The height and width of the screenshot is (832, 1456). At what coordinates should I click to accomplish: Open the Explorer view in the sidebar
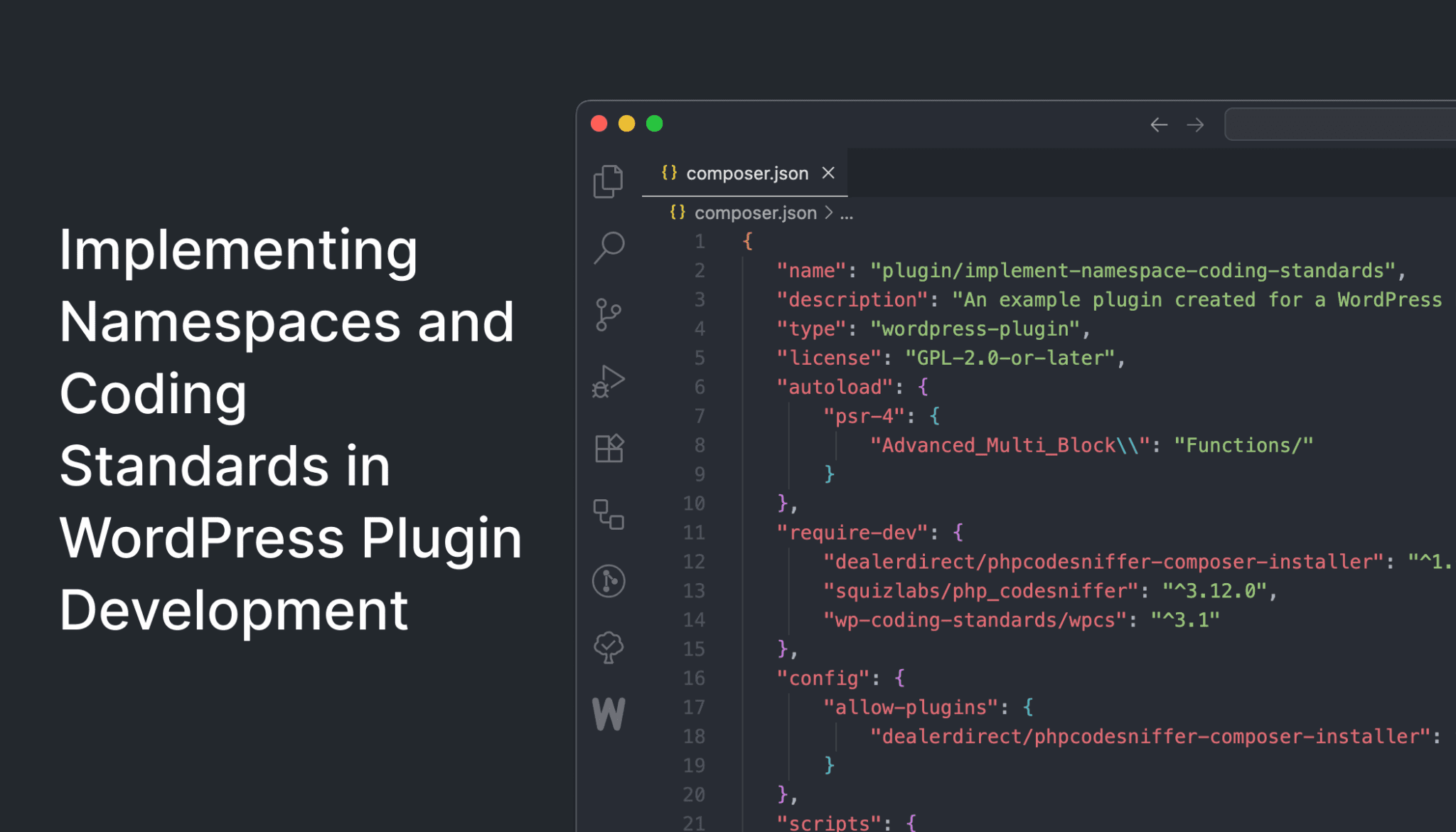click(x=608, y=180)
